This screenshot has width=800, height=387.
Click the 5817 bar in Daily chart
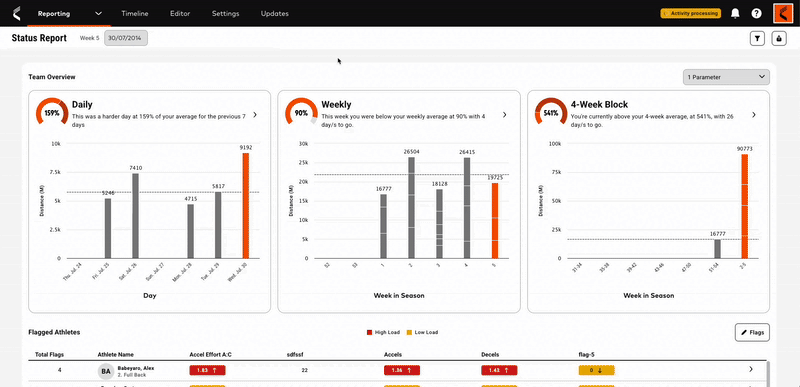click(x=218, y=225)
